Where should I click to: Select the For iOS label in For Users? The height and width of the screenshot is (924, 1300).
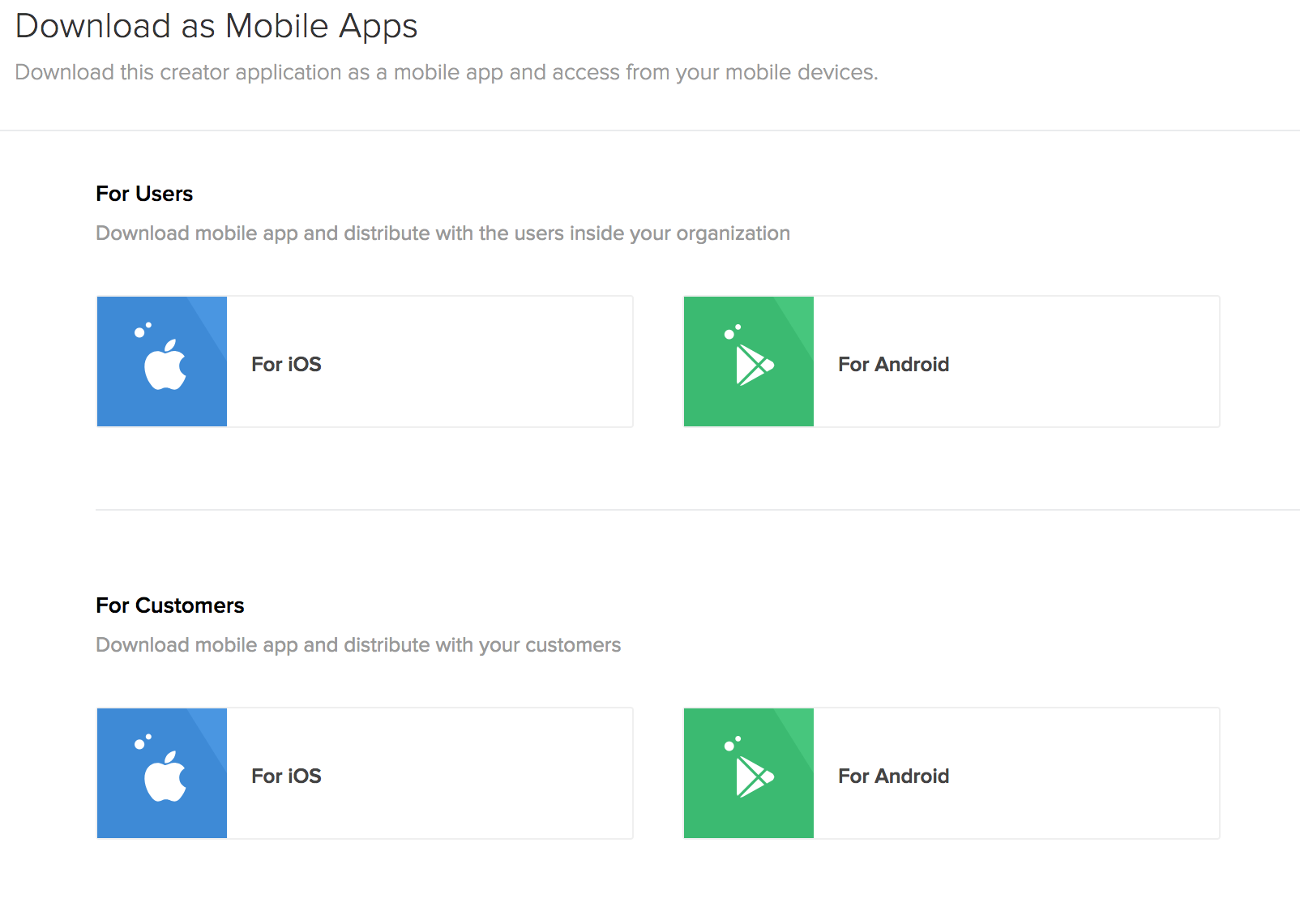point(286,365)
